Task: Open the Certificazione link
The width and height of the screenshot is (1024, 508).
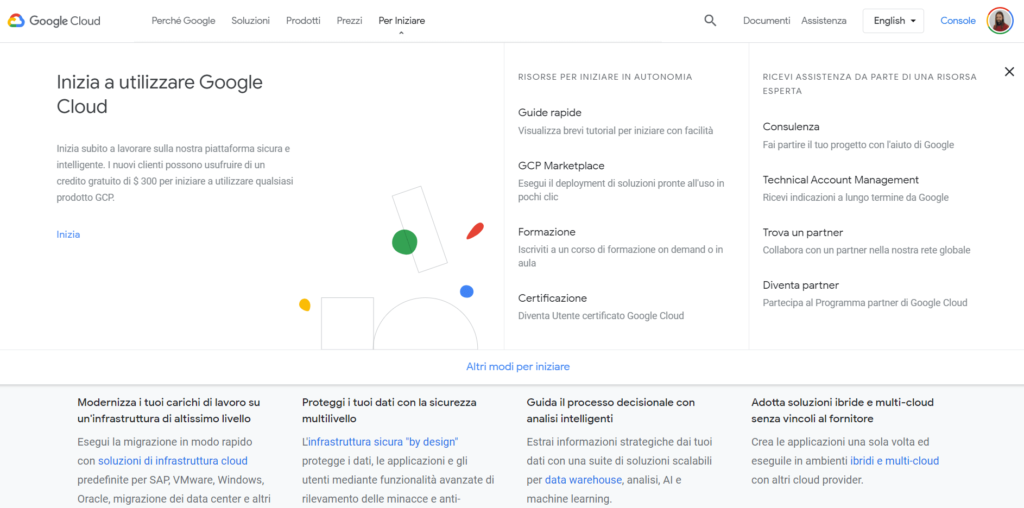Action: point(552,298)
